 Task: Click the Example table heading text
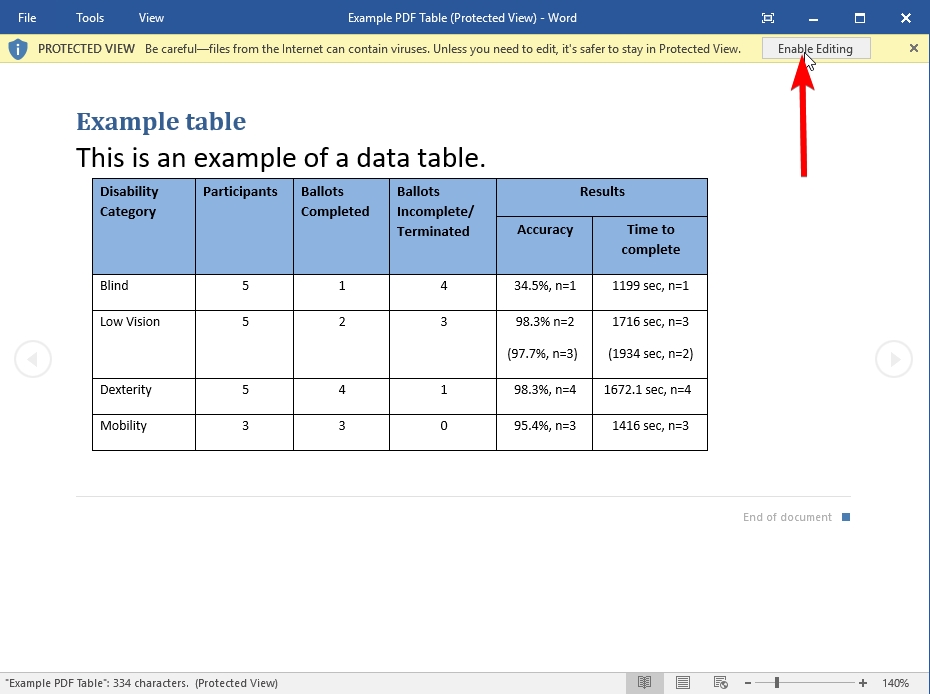coord(160,121)
